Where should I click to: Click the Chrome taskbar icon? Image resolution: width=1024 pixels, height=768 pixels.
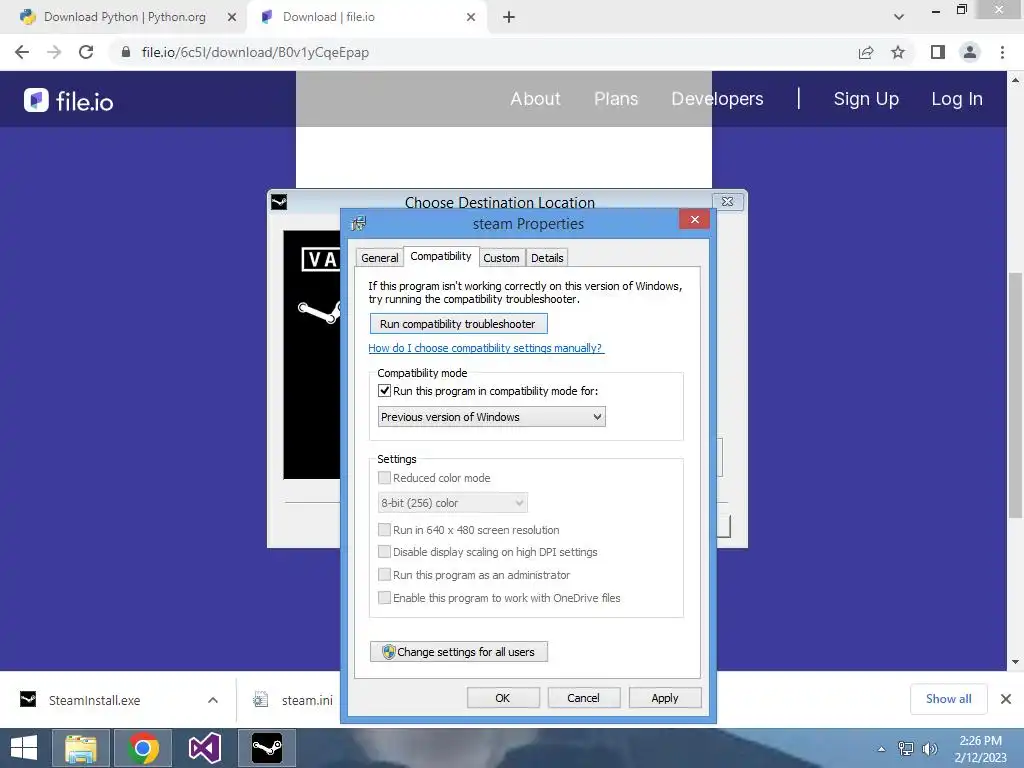tap(143, 748)
